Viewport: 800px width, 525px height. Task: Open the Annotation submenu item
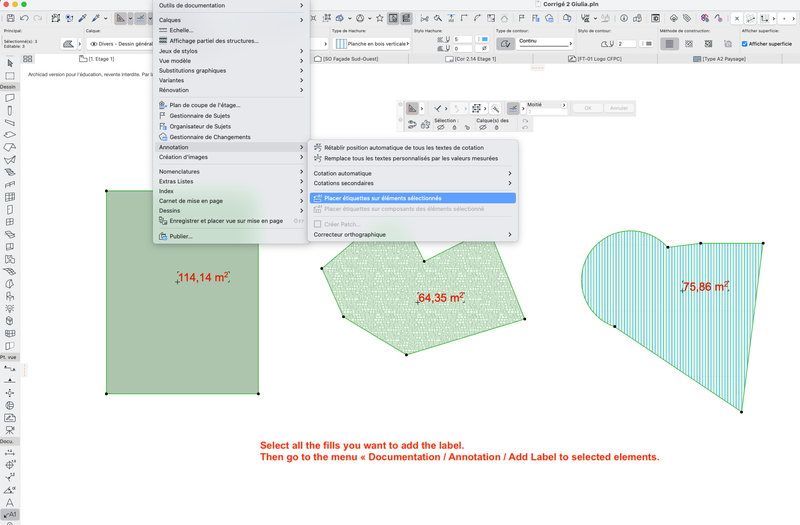[x=231, y=147]
